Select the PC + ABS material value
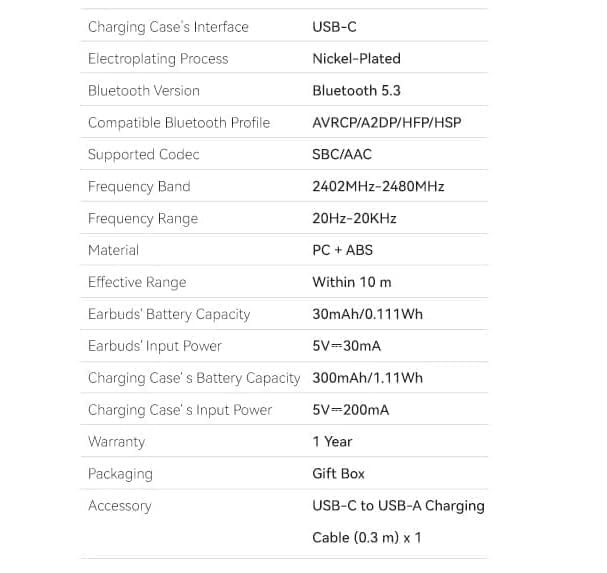 pyautogui.click(x=342, y=250)
